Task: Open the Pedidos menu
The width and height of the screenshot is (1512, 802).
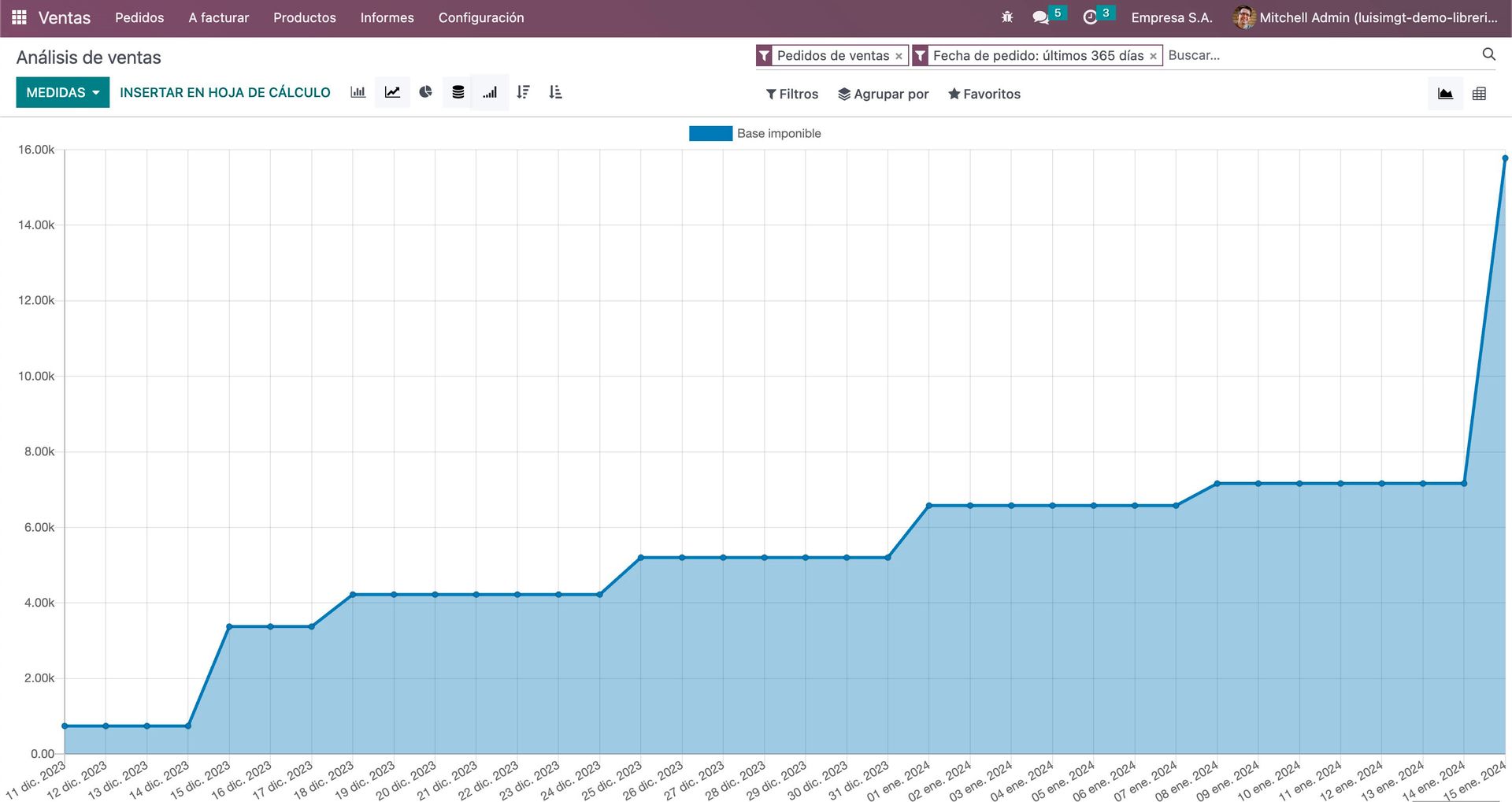Action: pyautogui.click(x=139, y=17)
